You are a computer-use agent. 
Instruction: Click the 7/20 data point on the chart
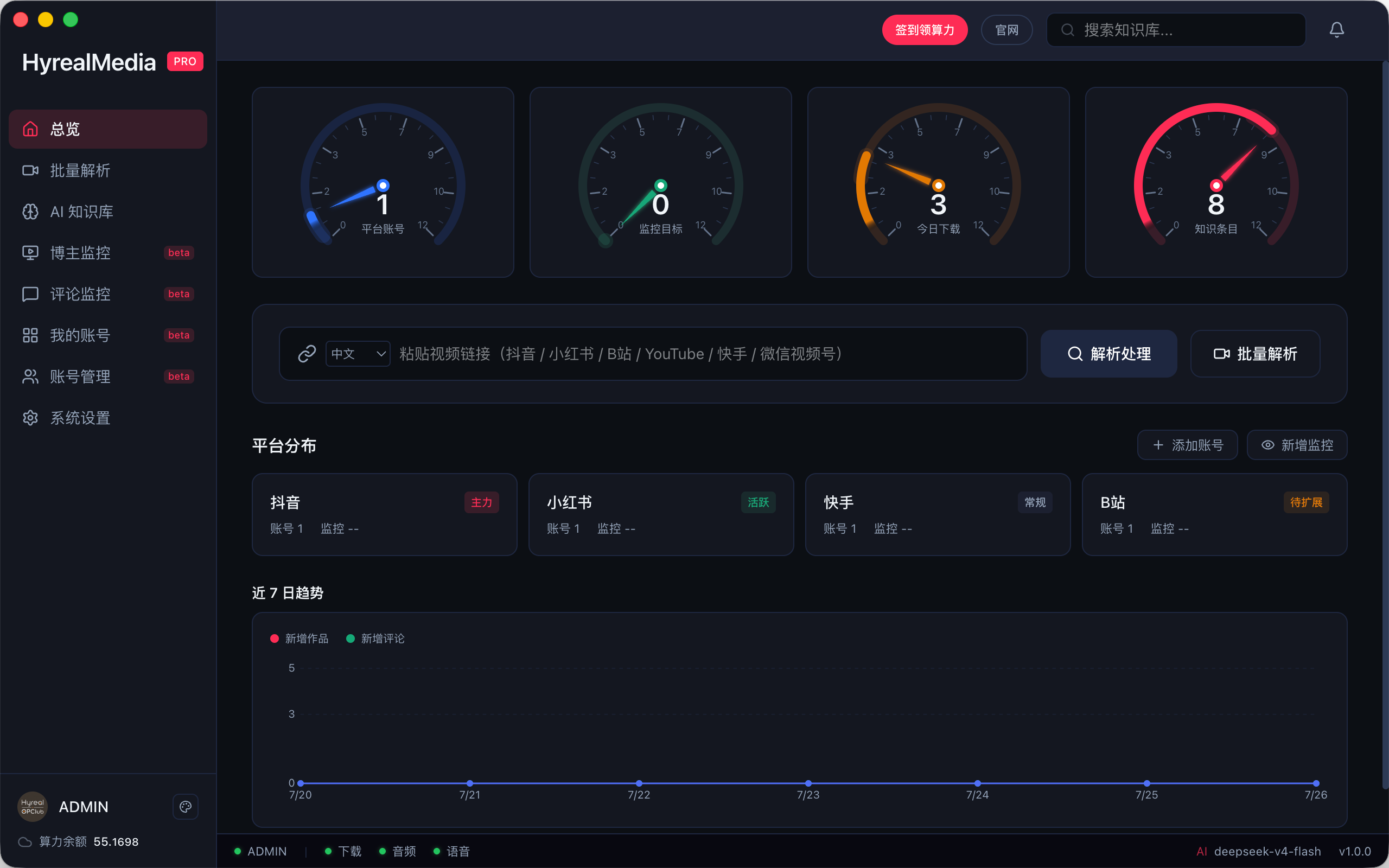(x=301, y=783)
